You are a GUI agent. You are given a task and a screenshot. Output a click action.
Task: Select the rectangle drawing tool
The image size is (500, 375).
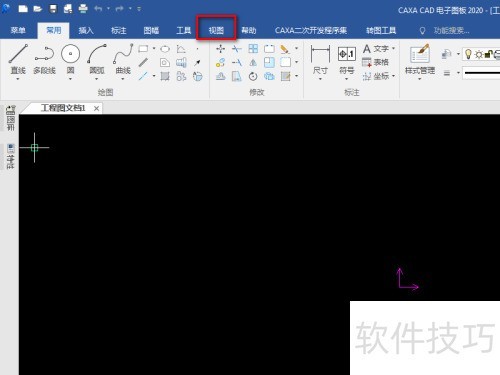(x=143, y=49)
